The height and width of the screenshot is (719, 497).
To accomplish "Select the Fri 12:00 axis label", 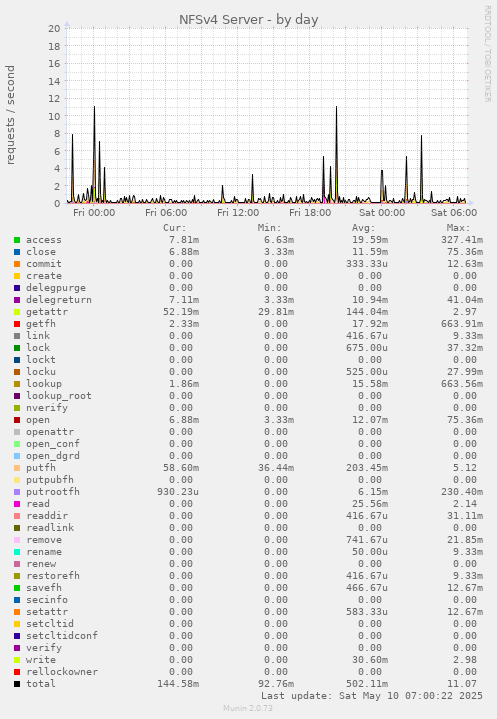I will click(238, 213).
